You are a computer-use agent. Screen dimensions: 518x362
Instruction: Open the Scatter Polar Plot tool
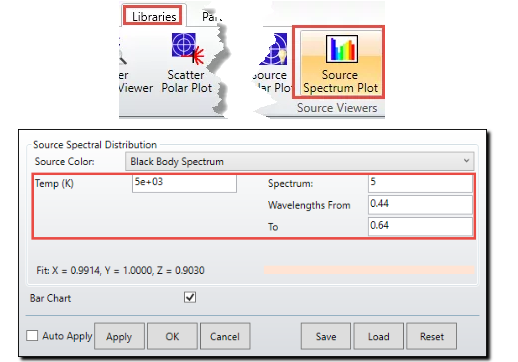pos(187,63)
